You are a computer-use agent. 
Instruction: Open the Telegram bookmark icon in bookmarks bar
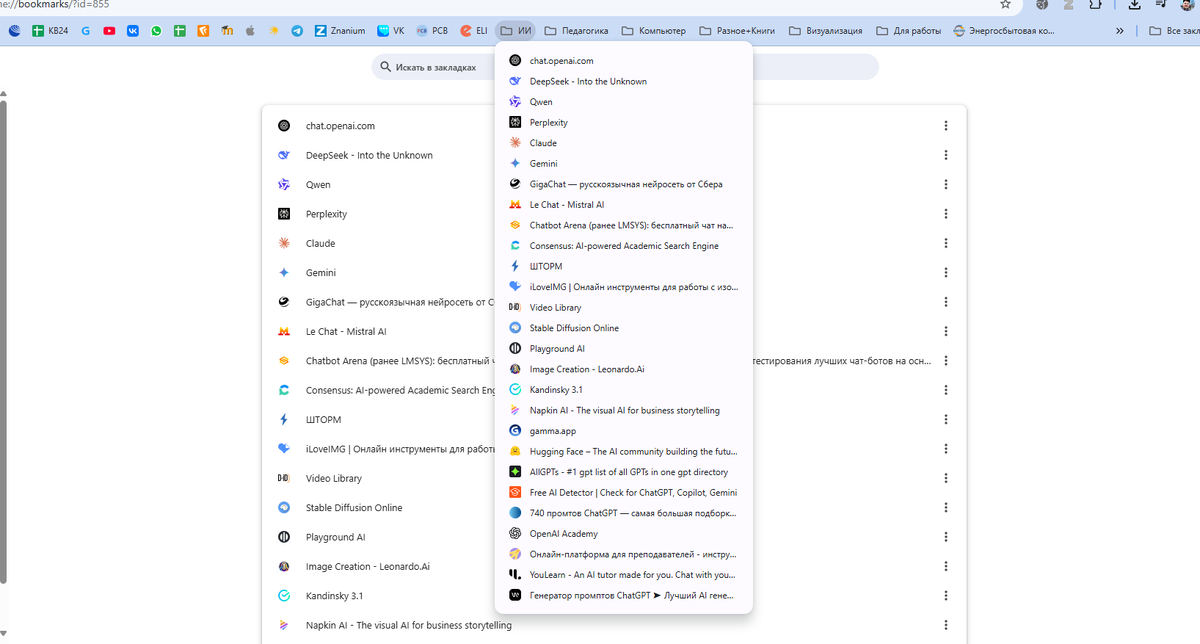tap(297, 31)
